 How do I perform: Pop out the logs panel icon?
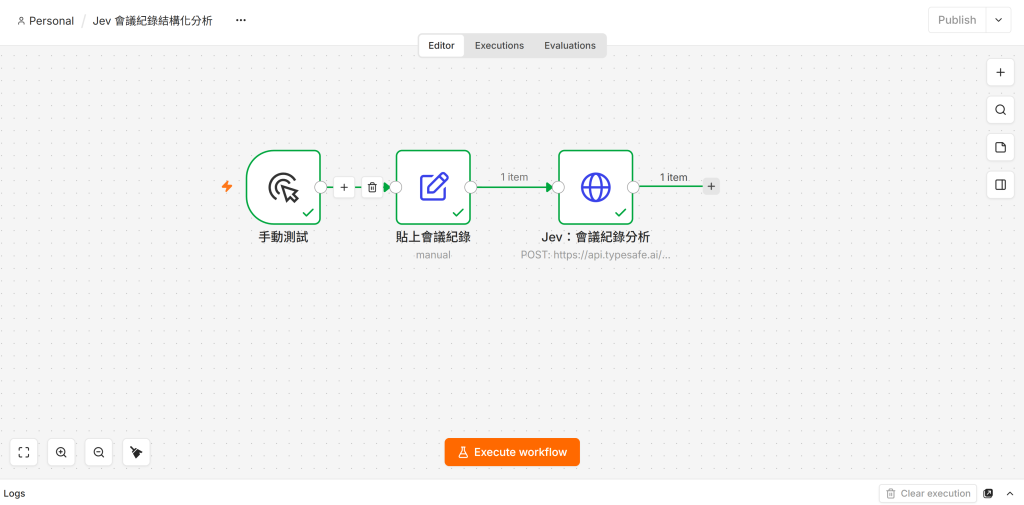(x=988, y=493)
